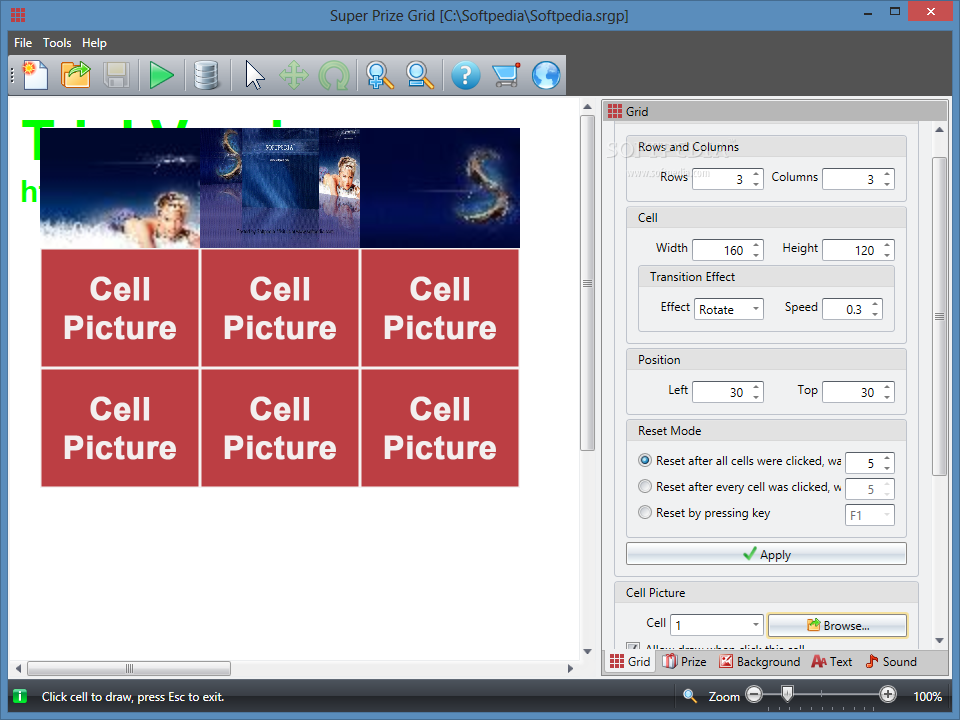Open Help with the question mark icon
Image resolution: width=960 pixels, height=720 pixels.
point(466,75)
